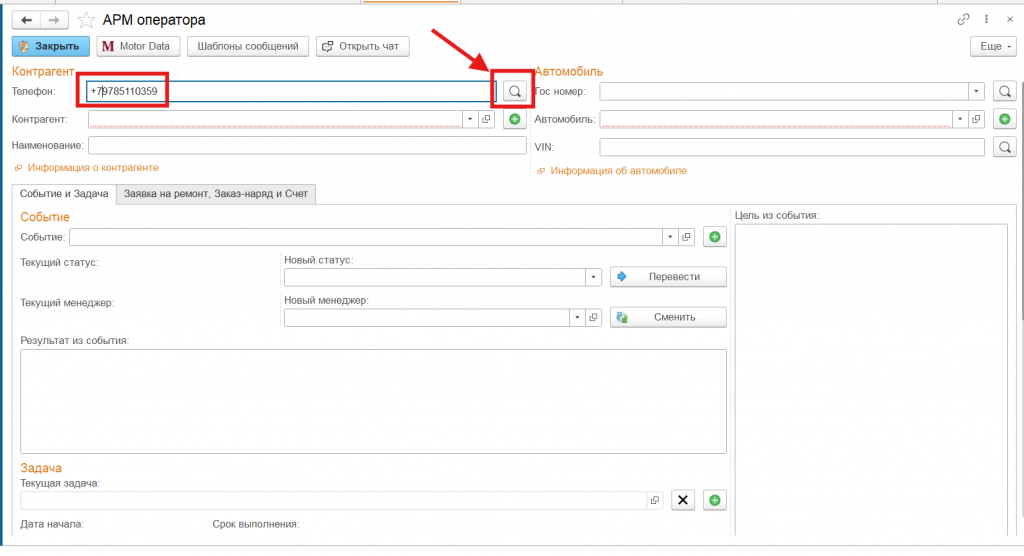This screenshot has height=556, width=1024.
Task: Click into the Наименование input field
Action: (x=307, y=146)
